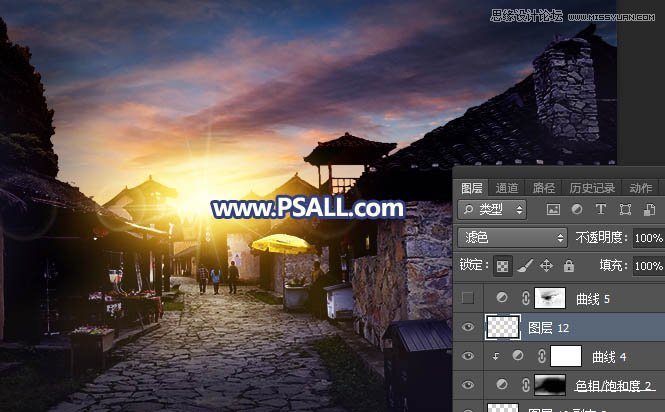Hide the 色相/饱和度 2 layer
This screenshot has width=665, height=412.
468,385
